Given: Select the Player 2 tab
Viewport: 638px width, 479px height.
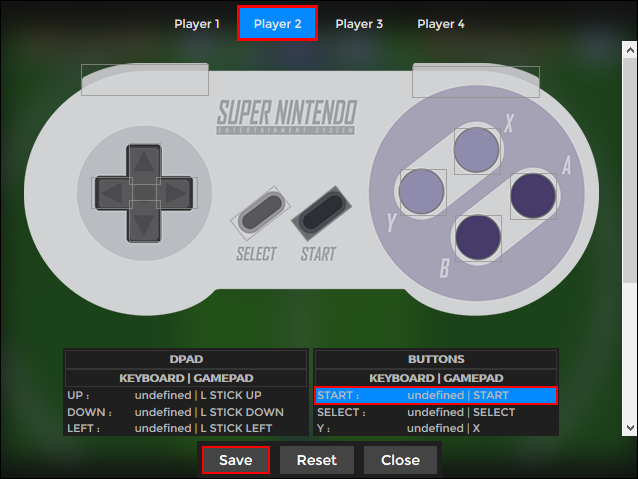Looking at the screenshot, I should [277, 24].
